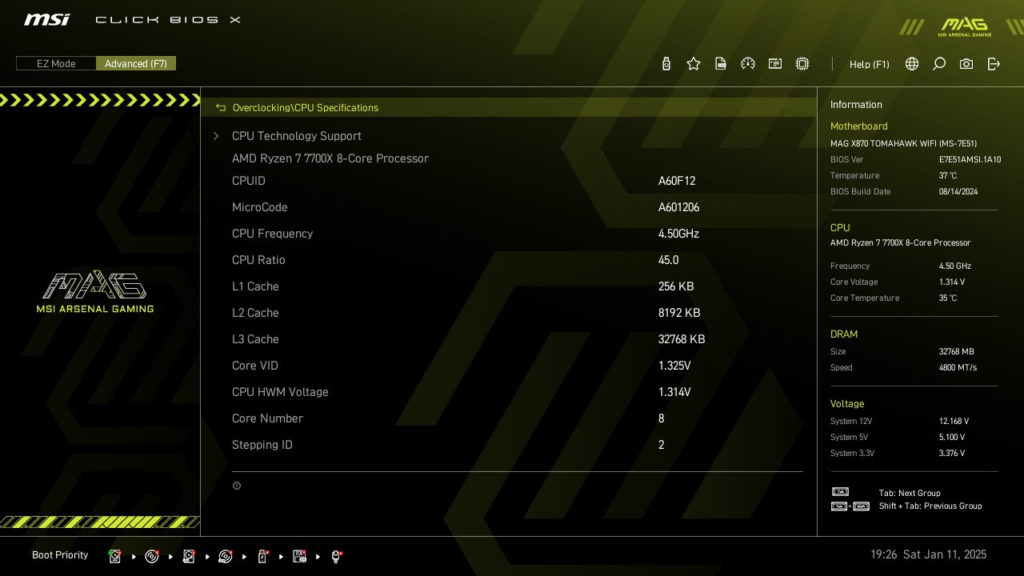1024x576 pixels.
Task: Select the L3 Cache row label
Action: pyautogui.click(x=255, y=339)
